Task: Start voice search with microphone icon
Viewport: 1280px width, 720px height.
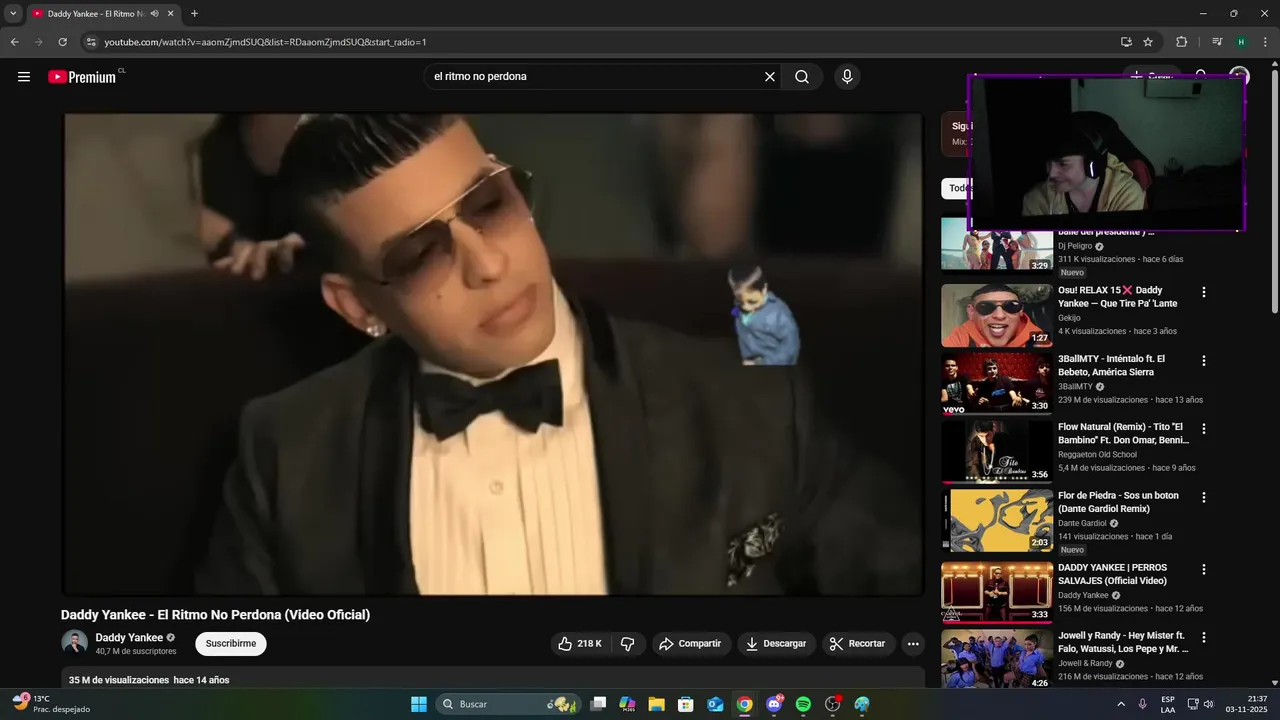Action: coord(847,77)
